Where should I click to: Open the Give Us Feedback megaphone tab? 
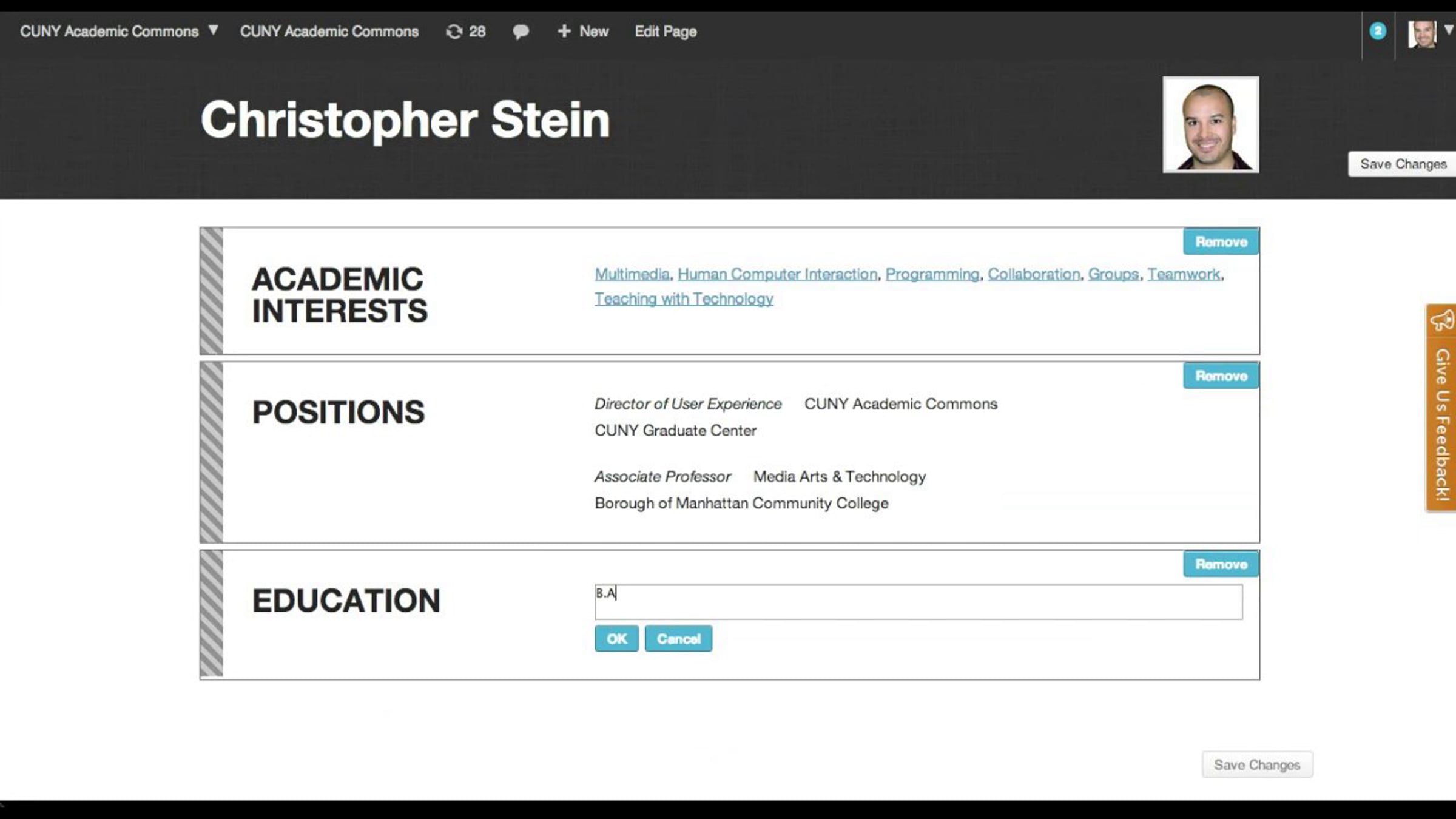(1441, 408)
